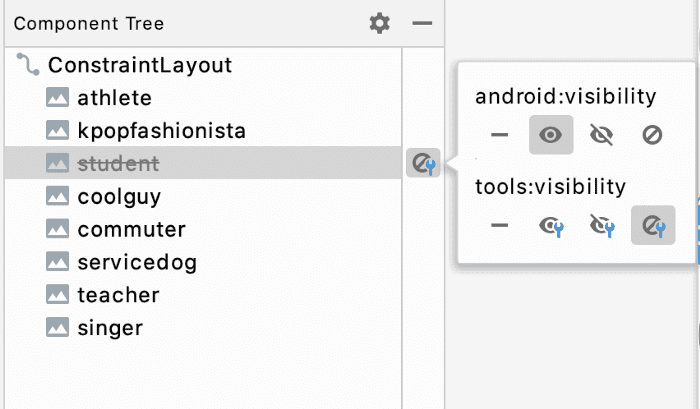
Task: Set android:visibility to invisible (crossed eye)
Action: pyautogui.click(x=601, y=135)
